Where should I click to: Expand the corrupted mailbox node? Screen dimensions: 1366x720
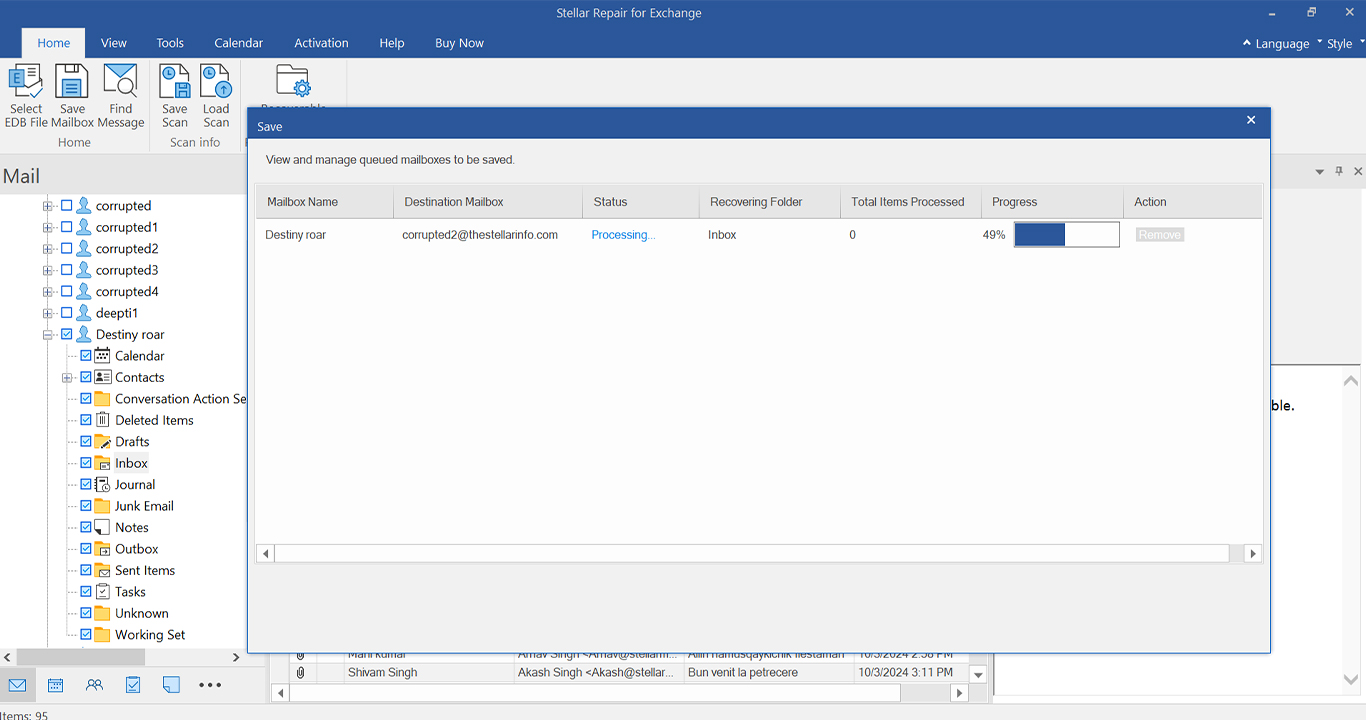click(48, 205)
